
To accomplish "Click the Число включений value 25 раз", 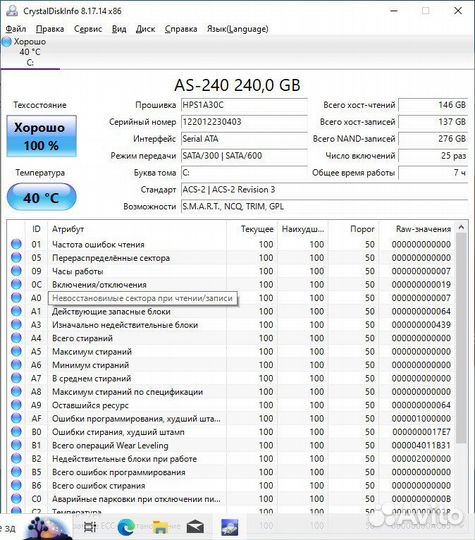I will [433, 156].
